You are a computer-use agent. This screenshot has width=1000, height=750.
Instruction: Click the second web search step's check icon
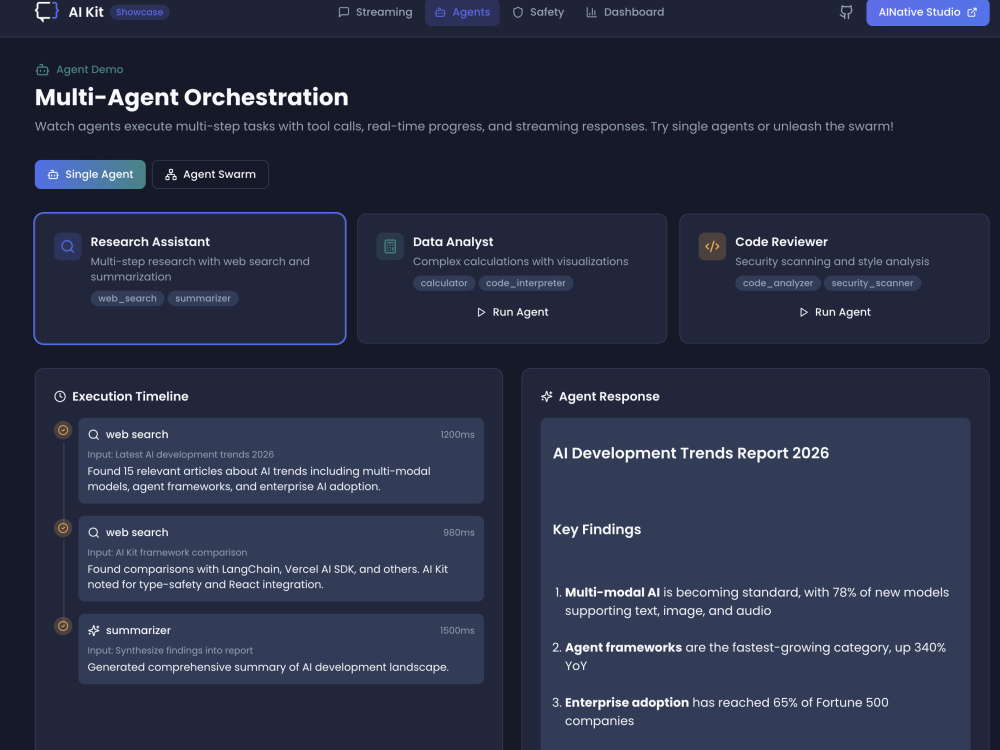[63, 528]
